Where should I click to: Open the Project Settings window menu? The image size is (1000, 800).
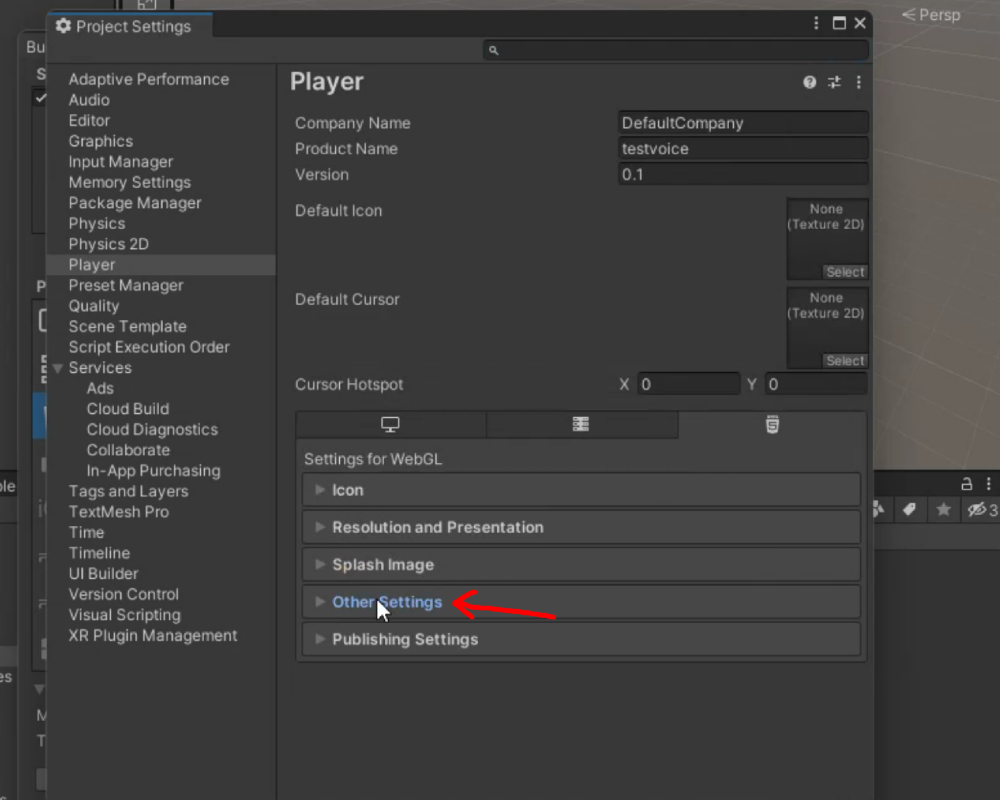(x=816, y=22)
